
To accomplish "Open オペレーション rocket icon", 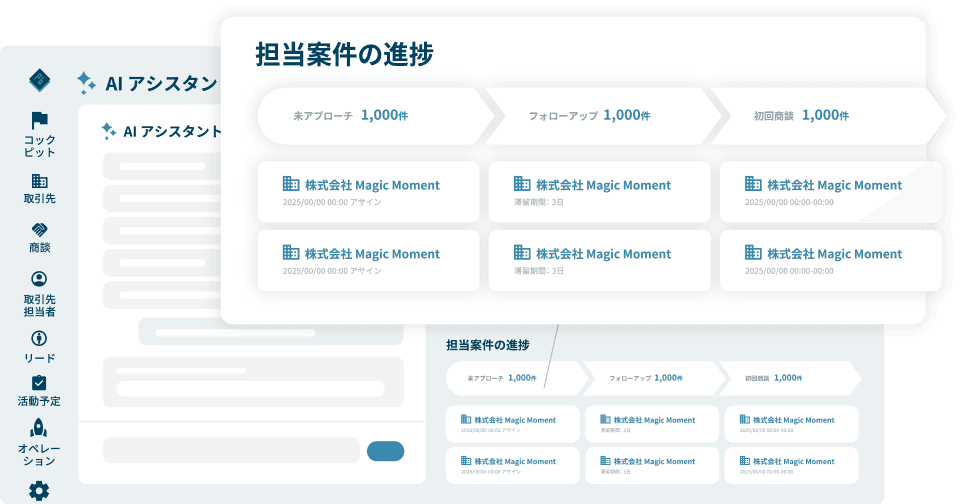I will (x=39, y=429).
